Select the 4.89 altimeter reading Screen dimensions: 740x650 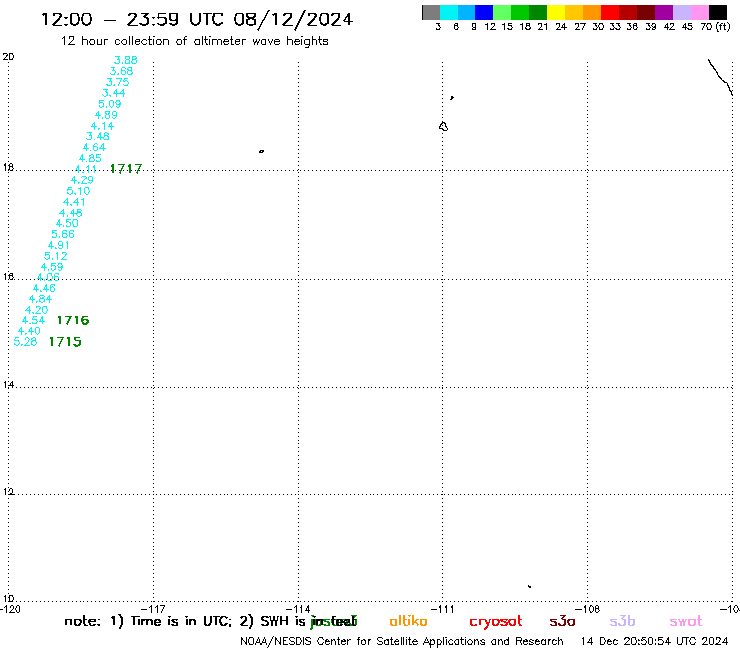point(106,115)
